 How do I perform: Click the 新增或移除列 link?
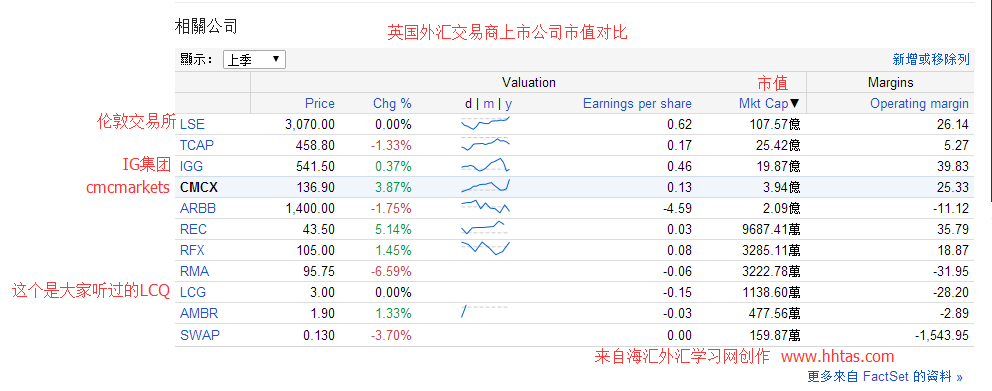pos(931,59)
